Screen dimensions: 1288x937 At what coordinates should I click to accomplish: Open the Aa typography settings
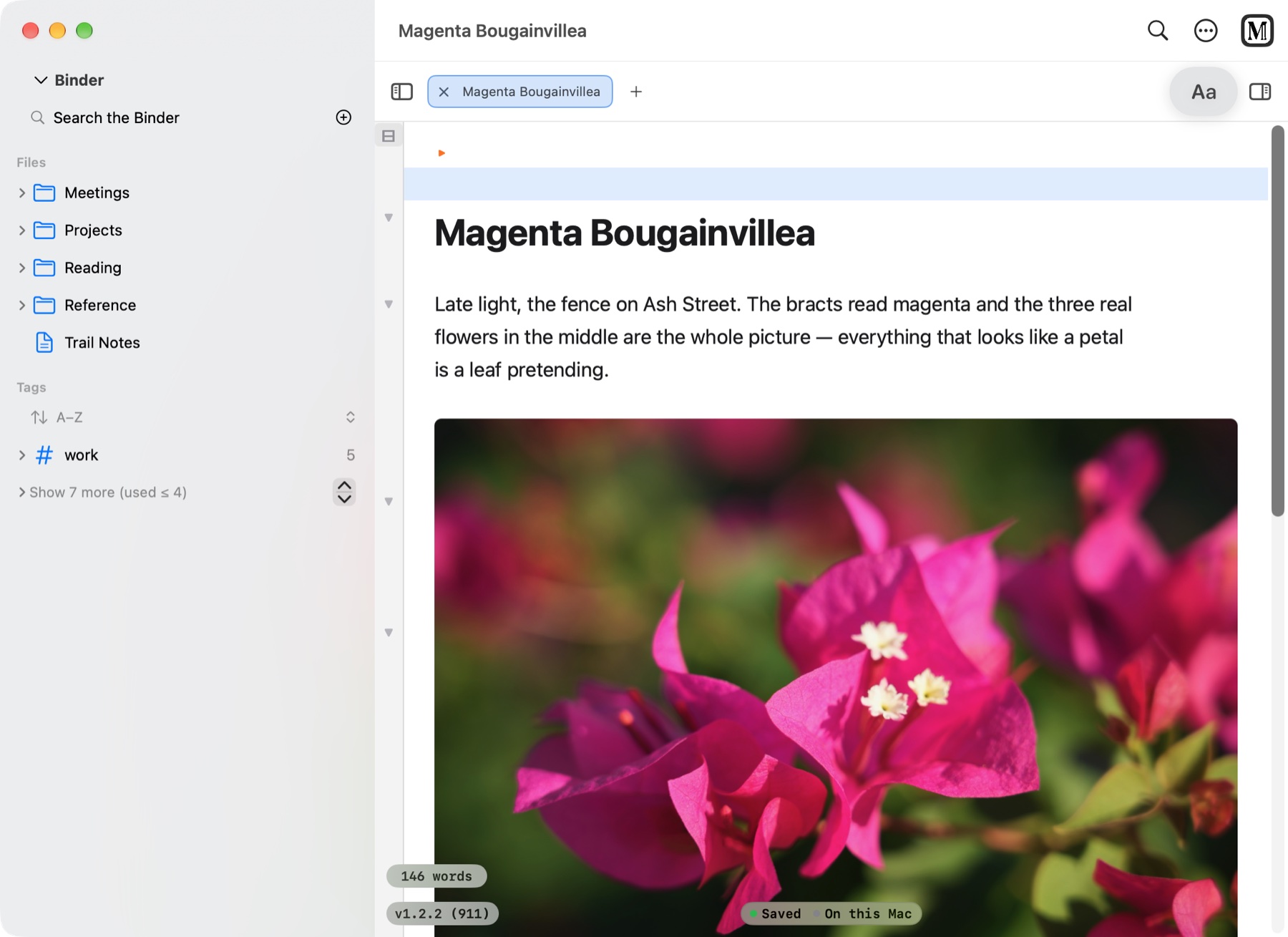1204,92
